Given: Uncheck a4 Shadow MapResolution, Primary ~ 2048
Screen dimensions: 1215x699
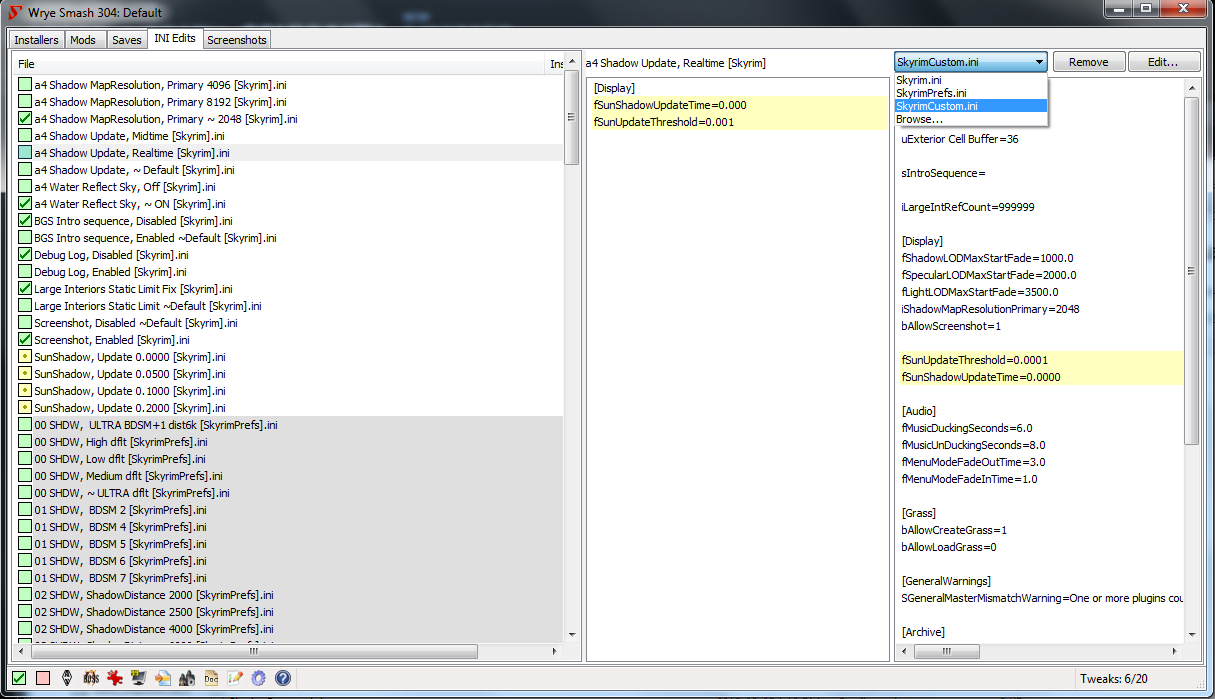Looking at the screenshot, I should [x=25, y=119].
